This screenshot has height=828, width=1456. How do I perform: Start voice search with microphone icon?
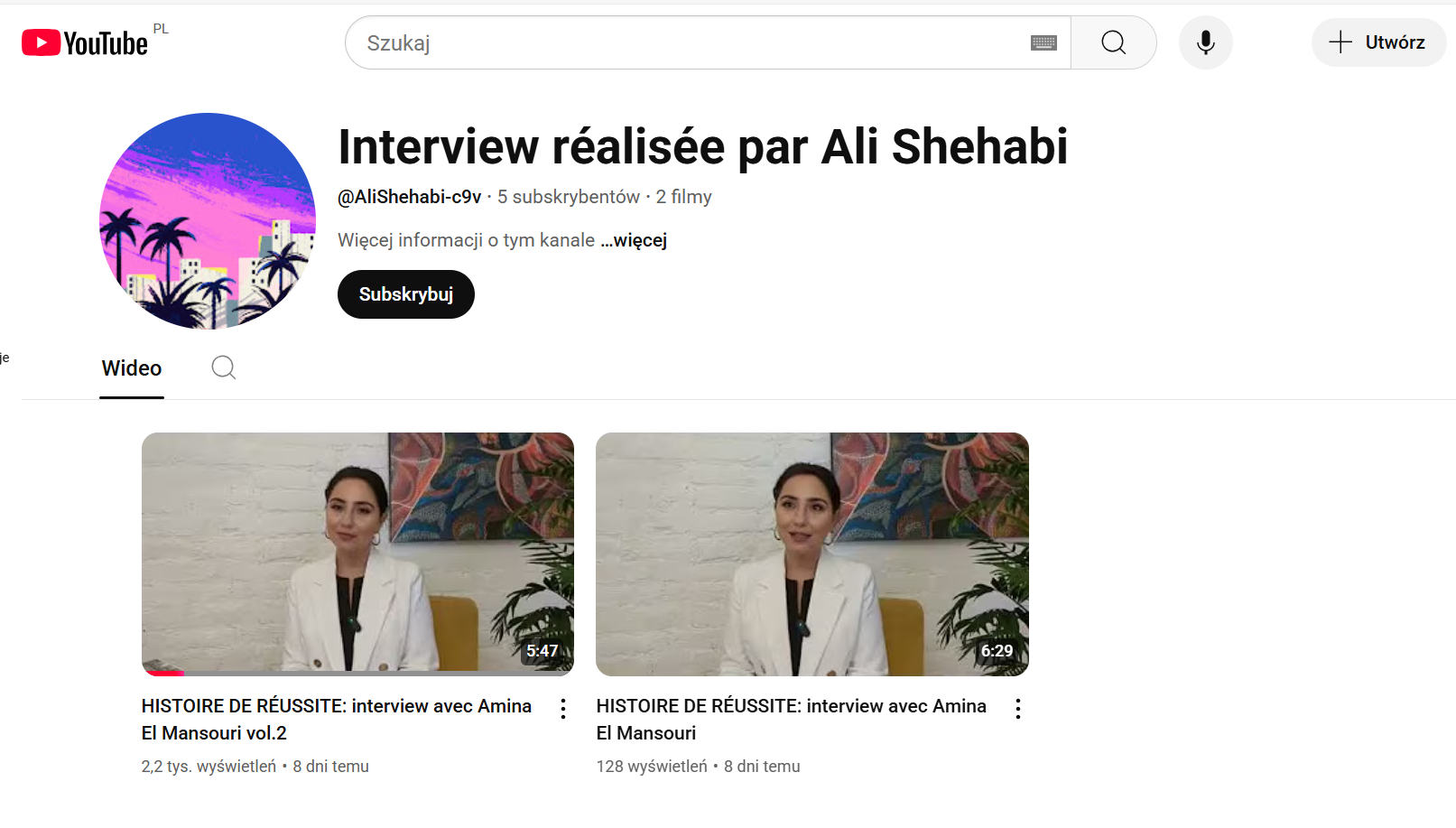point(1205,42)
